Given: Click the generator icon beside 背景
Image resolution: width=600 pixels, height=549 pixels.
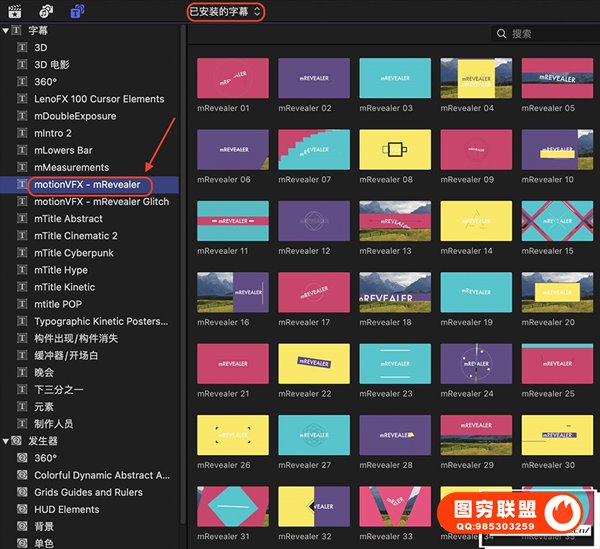Looking at the screenshot, I should point(22,526).
